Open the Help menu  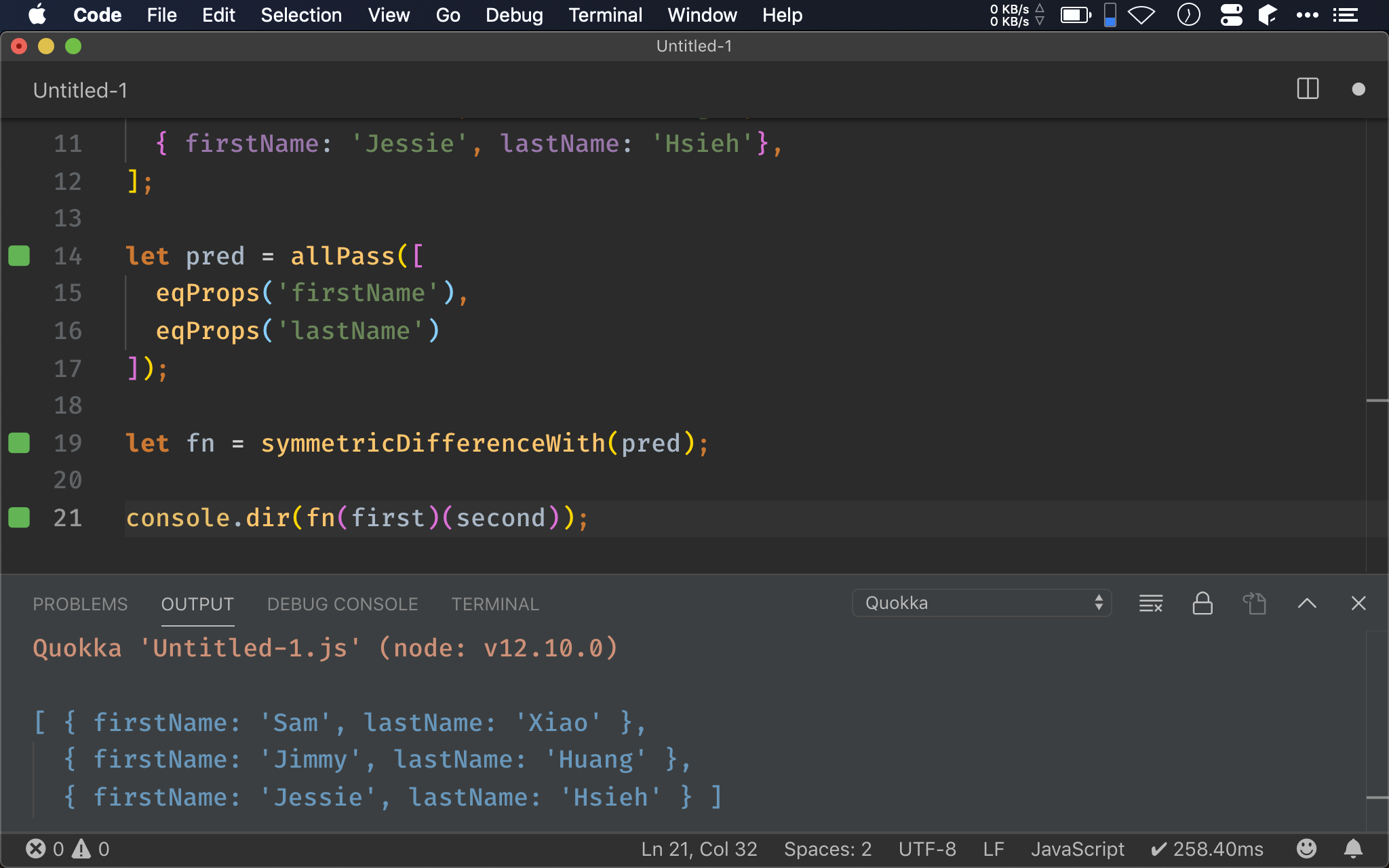pos(782,15)
